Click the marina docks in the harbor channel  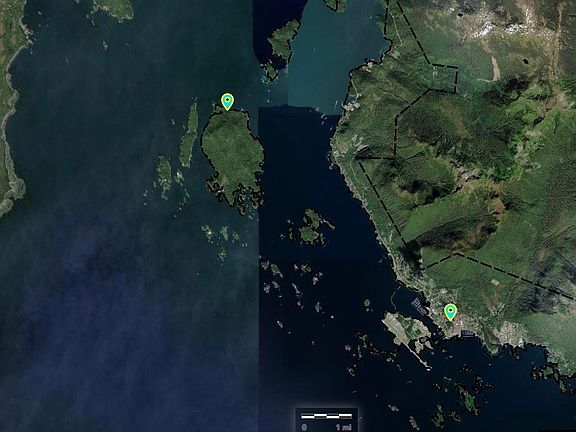[419, 306]
